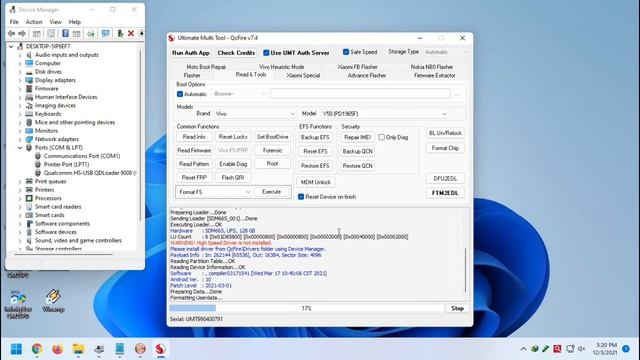
Task: Expand Disk drives in Device Manager
Action: tap(20, 72)
